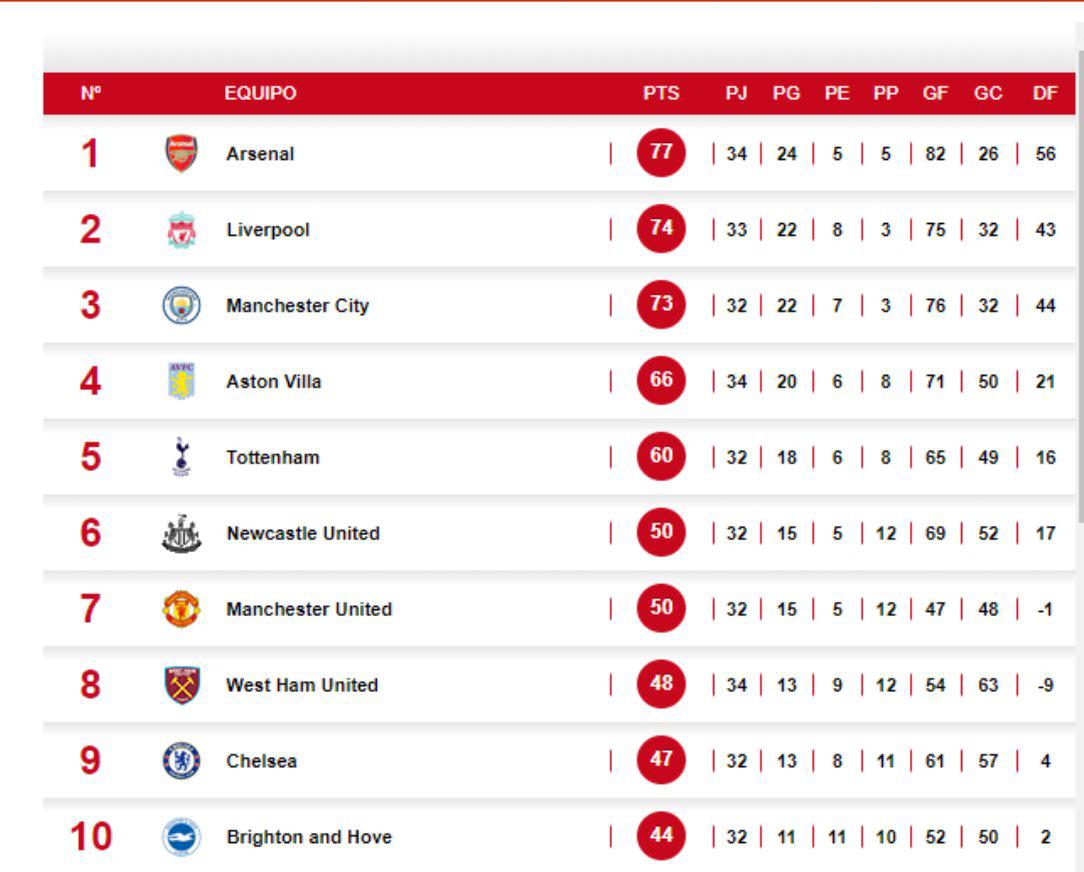The height and width of the screenshot is (872, 1084).
Task: Select the West Ham United badge
Action: click(x=181, y=685)
